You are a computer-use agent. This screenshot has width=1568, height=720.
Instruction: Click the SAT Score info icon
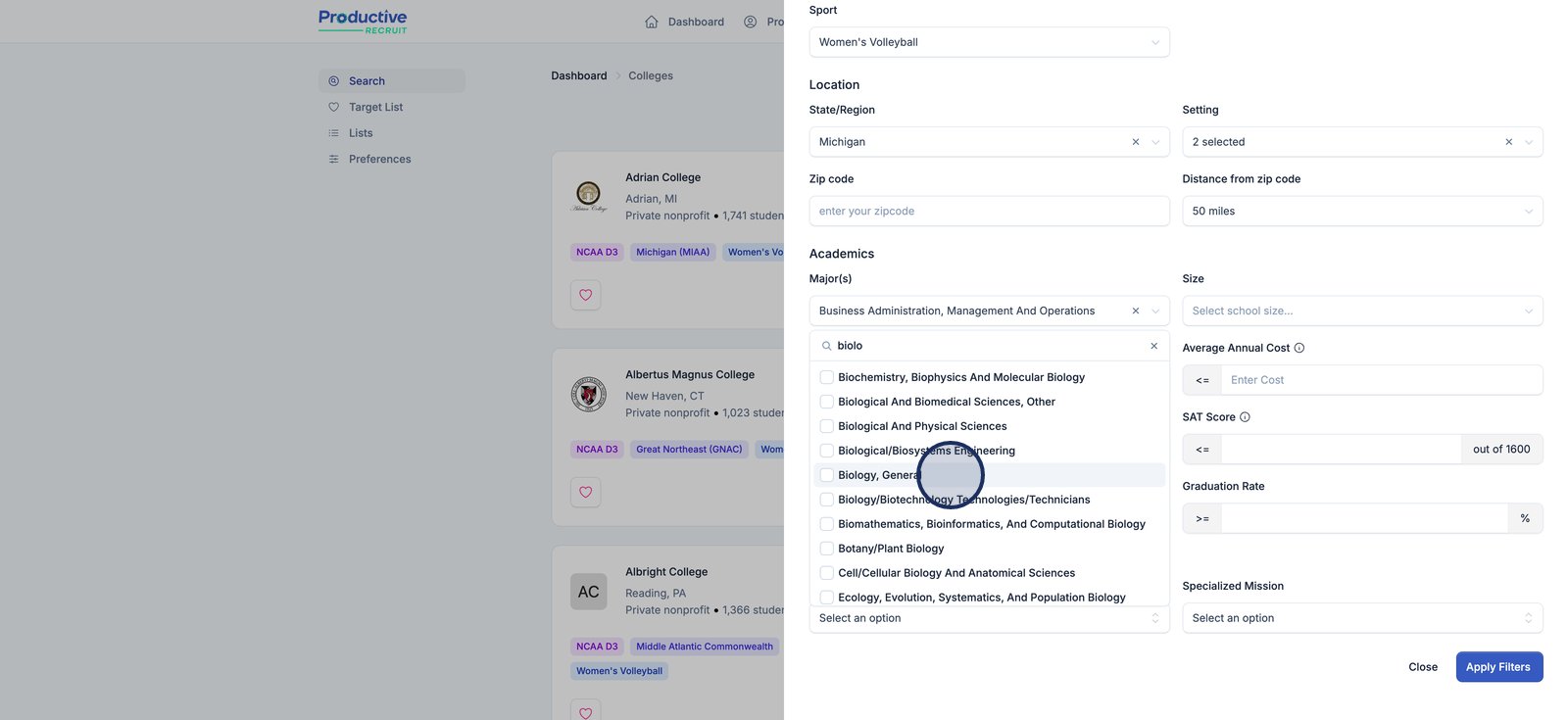point(1245,417)
